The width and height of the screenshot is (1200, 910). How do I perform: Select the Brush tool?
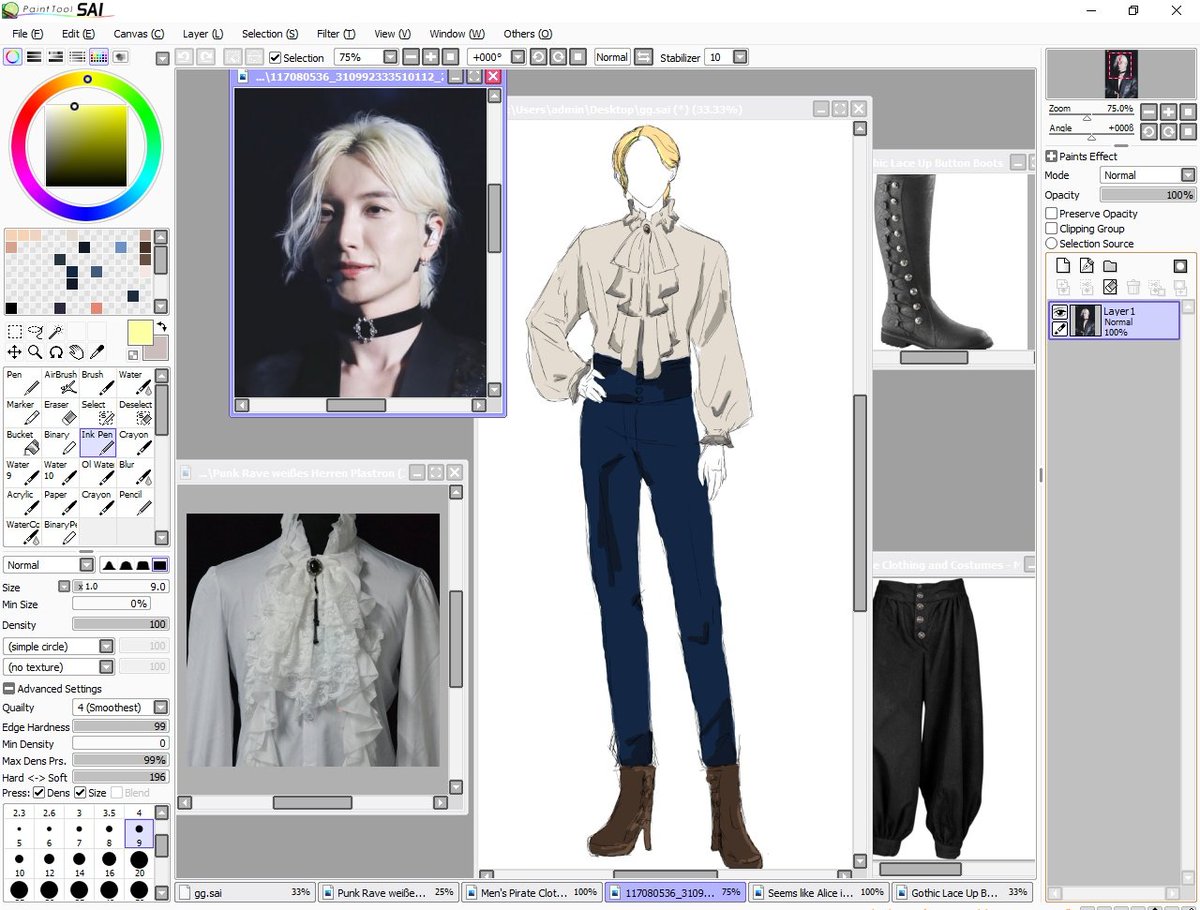[x=98, y=382]
